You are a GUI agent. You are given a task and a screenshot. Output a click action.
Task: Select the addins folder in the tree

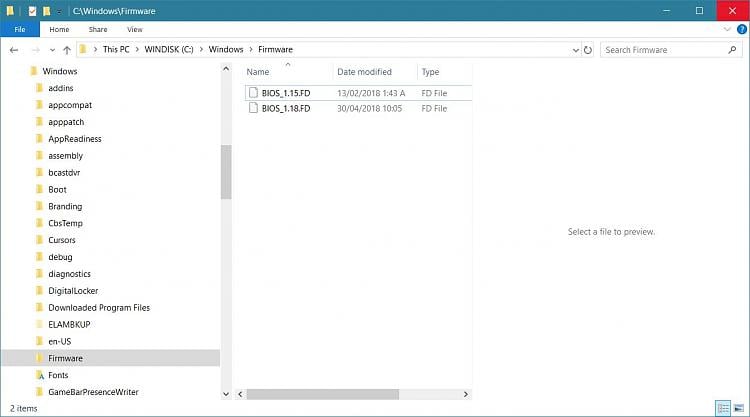61,88
